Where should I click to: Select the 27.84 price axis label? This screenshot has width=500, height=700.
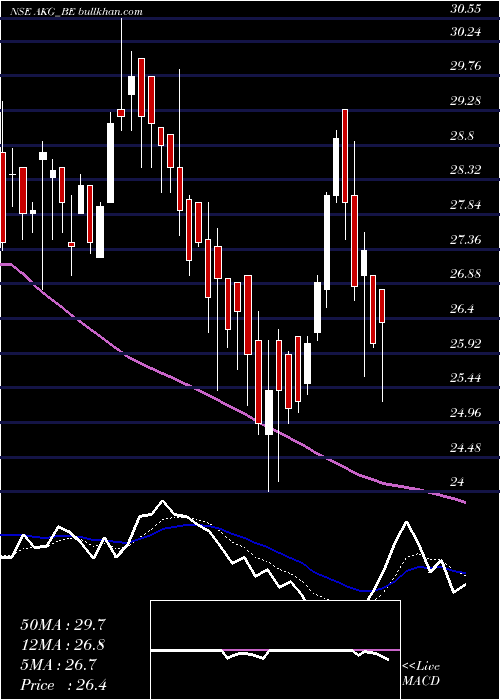466,205
